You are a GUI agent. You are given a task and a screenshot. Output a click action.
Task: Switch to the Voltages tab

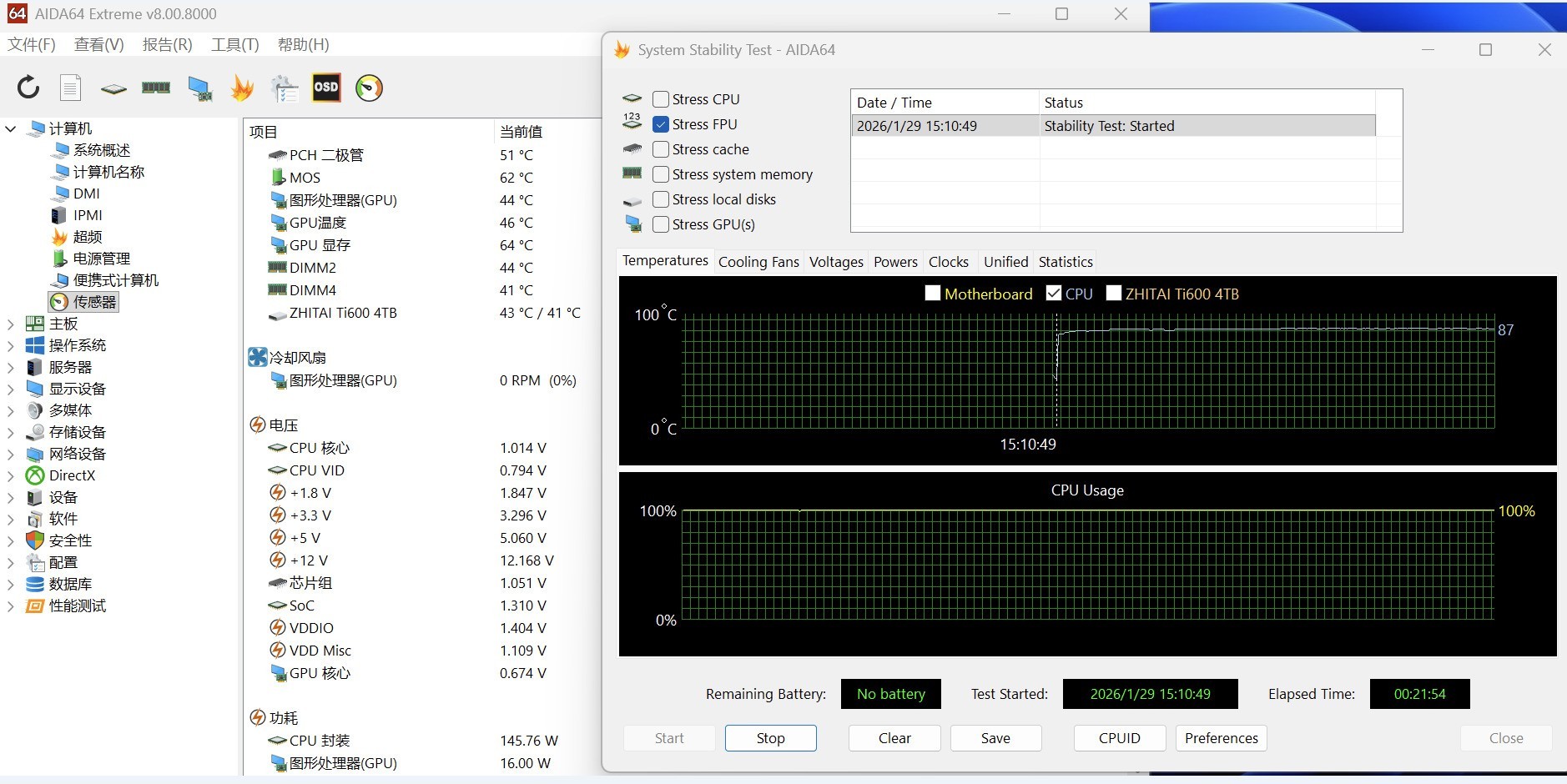click(835, 261)
